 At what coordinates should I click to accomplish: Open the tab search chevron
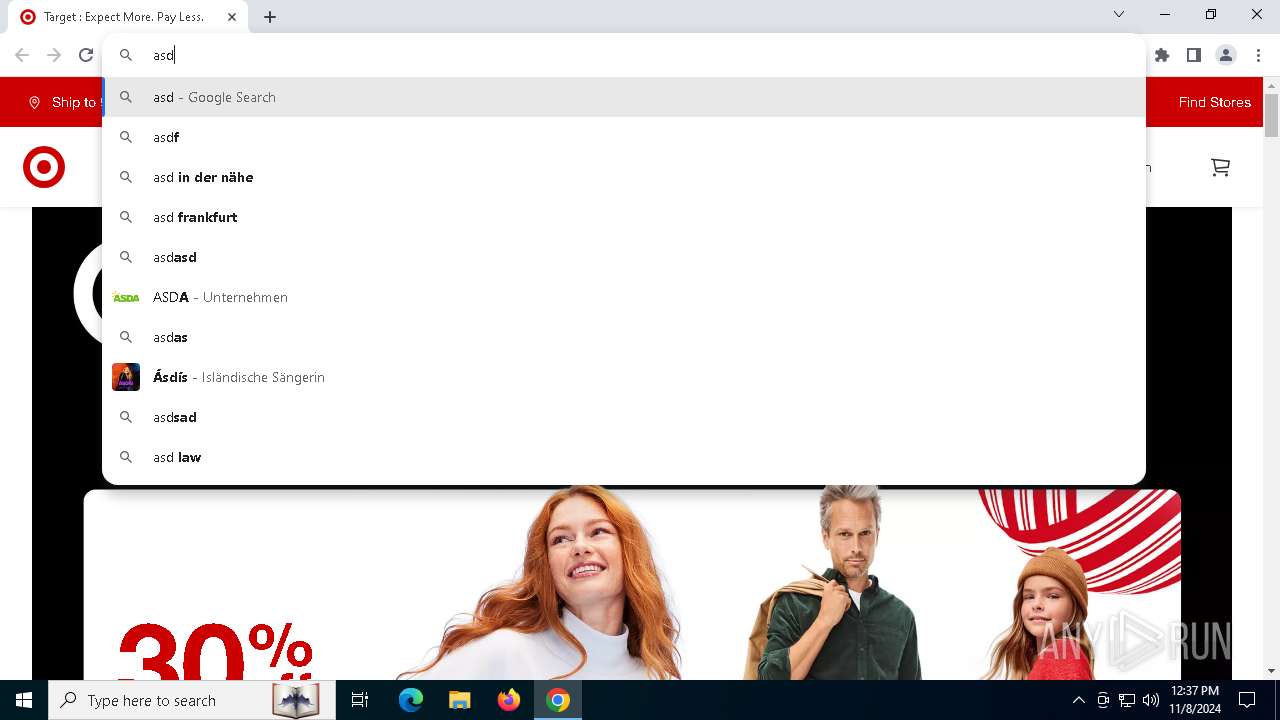(1119, 14)
